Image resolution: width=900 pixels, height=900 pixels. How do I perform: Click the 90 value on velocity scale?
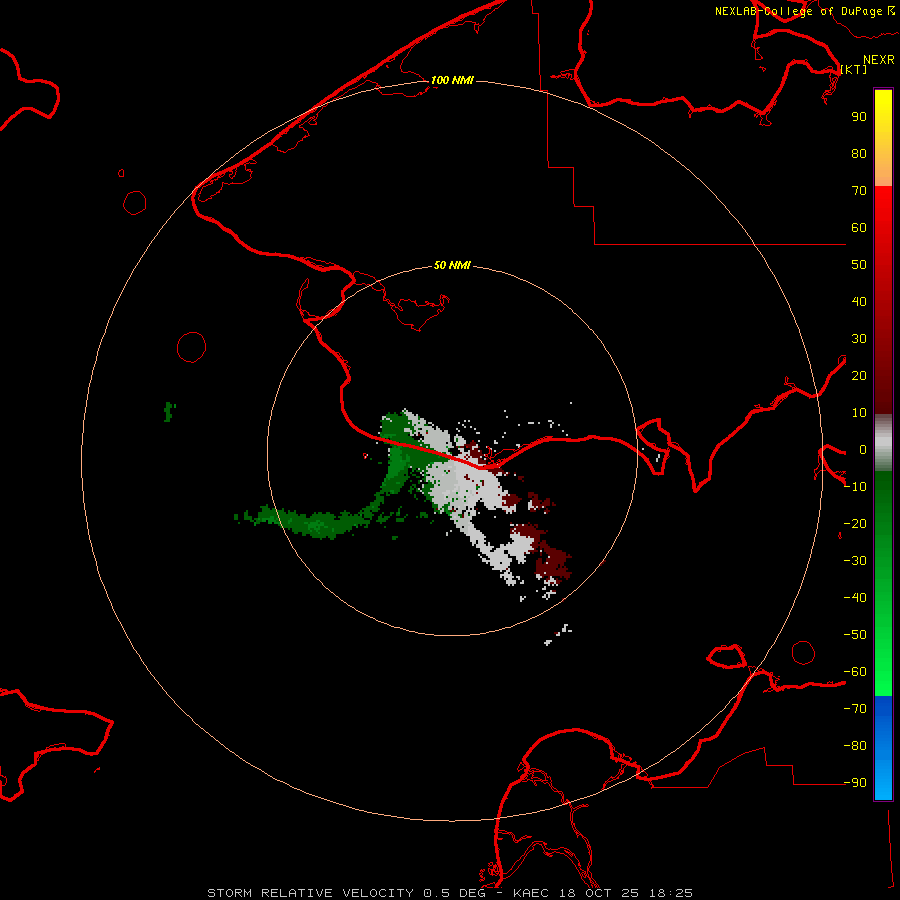pos(859,117)
